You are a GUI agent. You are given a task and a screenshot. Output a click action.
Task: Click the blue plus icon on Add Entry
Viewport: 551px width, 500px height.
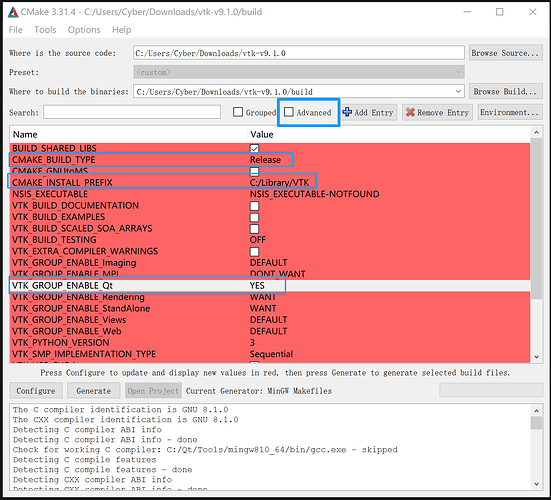pos(347,112)
